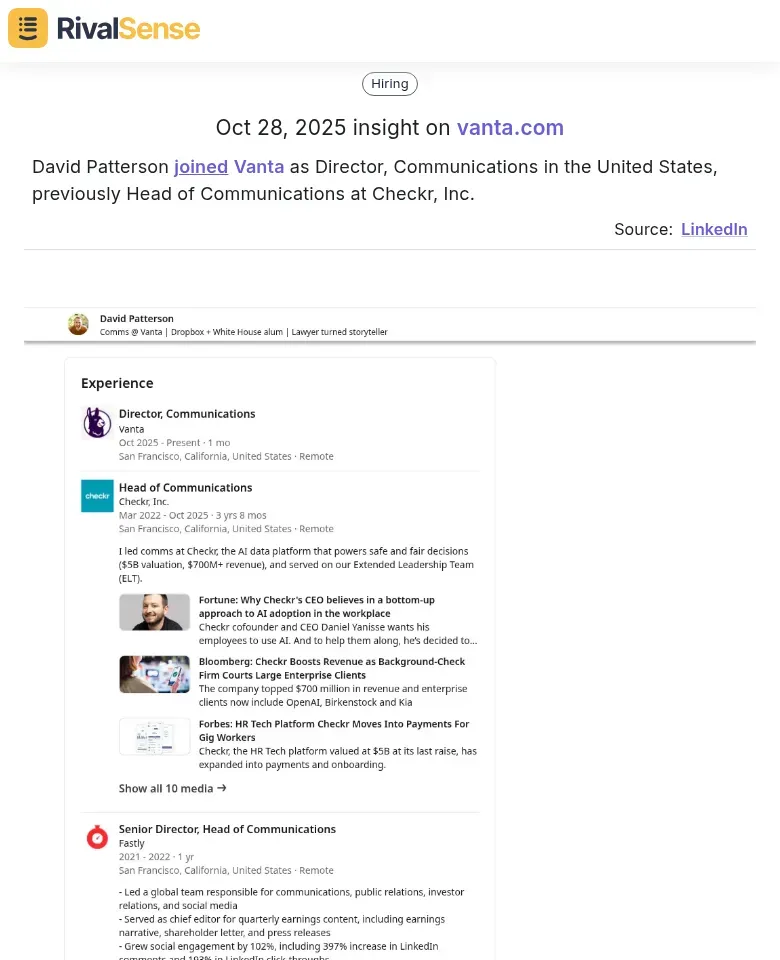Click David Patterson's profile avatar

[78, 324]
